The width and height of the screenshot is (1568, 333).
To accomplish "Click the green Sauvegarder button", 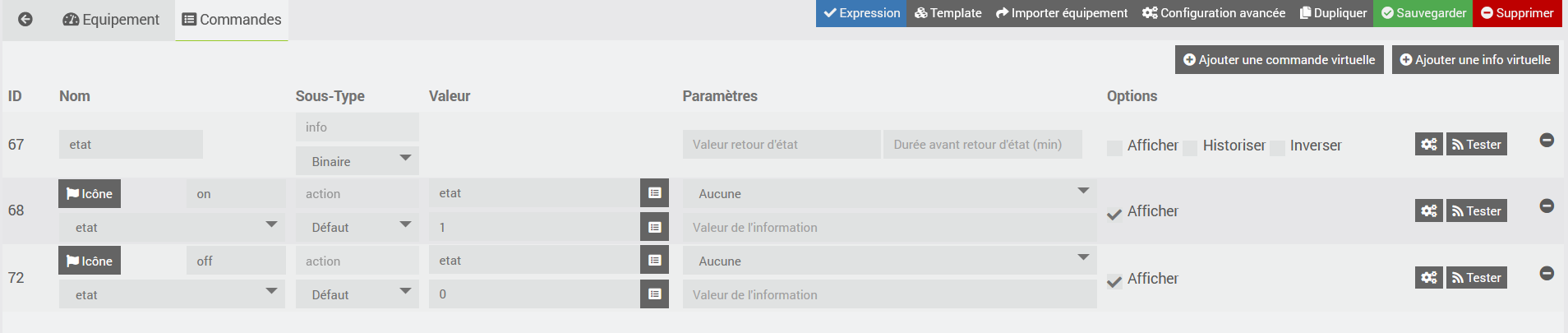I will [x=1423, y=13].
